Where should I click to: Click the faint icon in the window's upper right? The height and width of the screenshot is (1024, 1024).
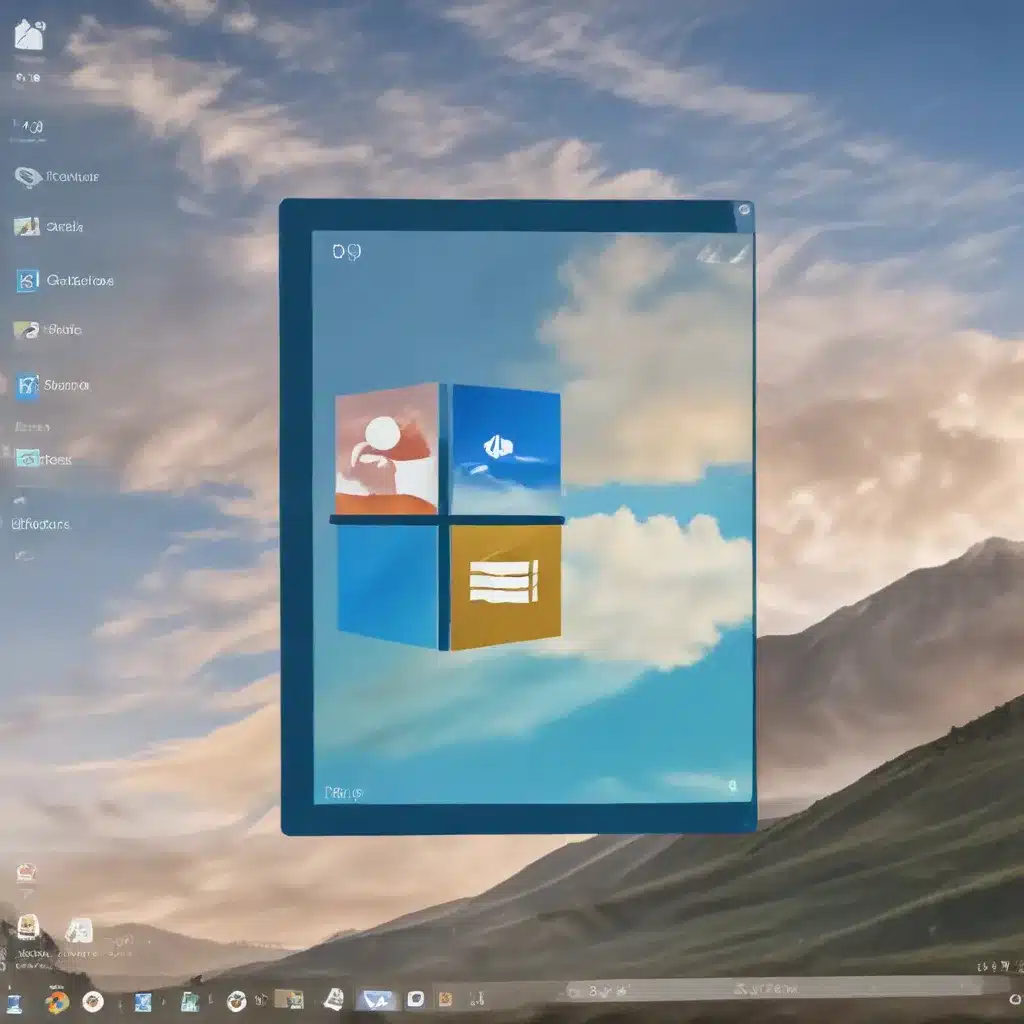[722, 255]
